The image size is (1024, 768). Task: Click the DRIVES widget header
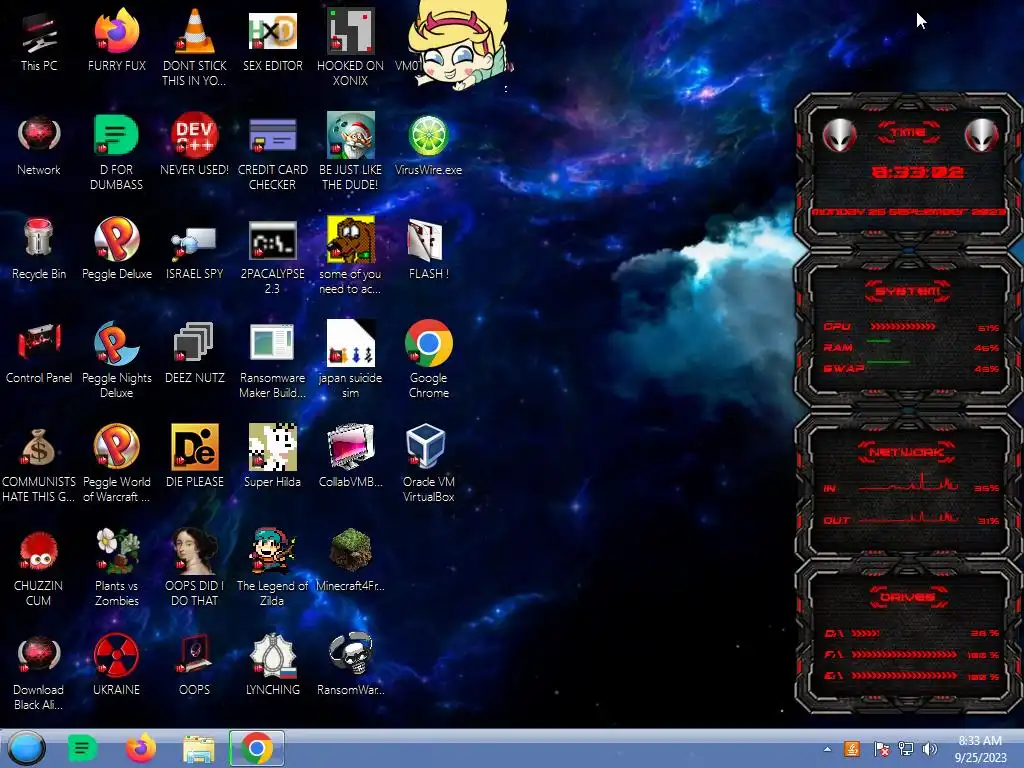908,597
